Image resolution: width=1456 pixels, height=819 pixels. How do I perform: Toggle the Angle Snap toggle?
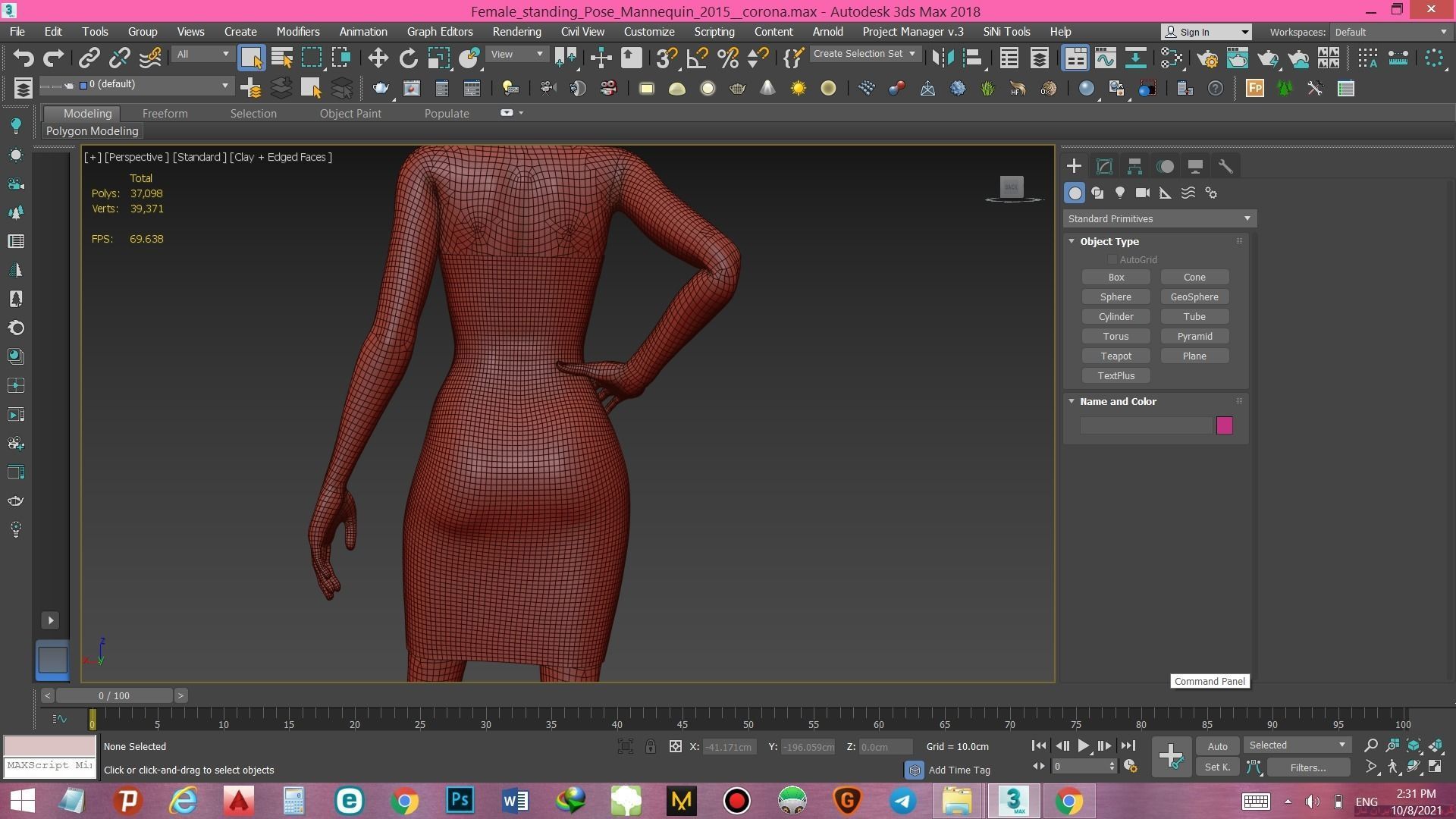697,58
